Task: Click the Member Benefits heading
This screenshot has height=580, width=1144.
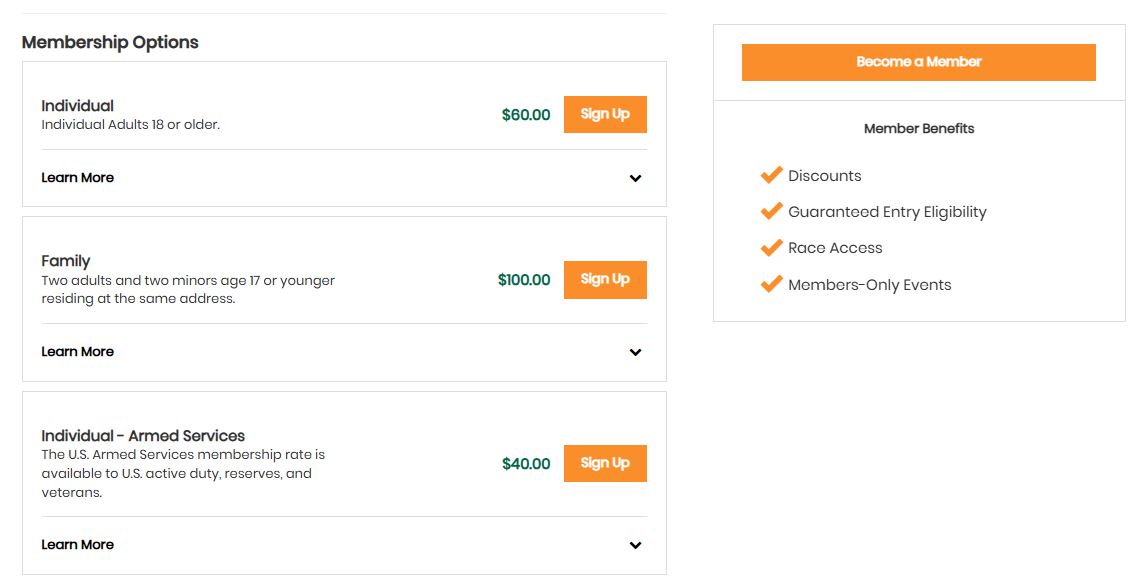Action: point(918,128)
